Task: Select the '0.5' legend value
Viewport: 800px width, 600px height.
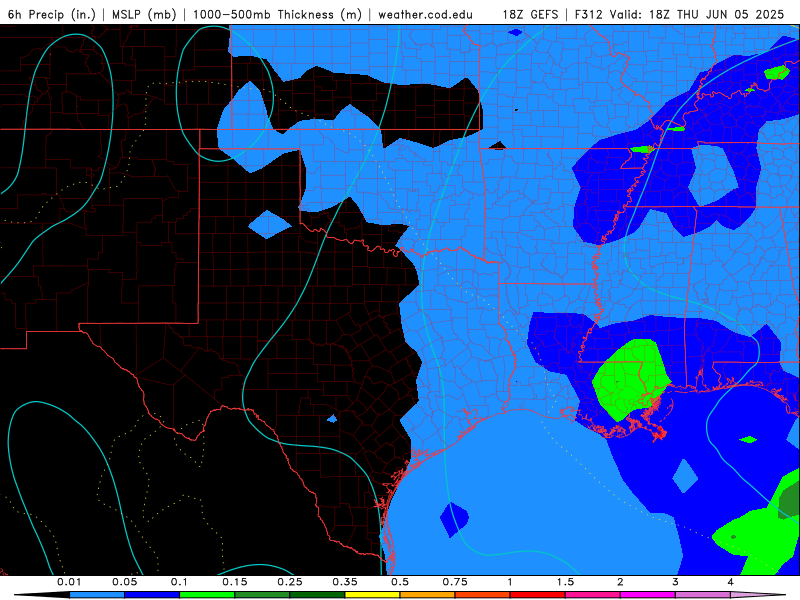Action: pyautogui.click(x=400, y=582)
